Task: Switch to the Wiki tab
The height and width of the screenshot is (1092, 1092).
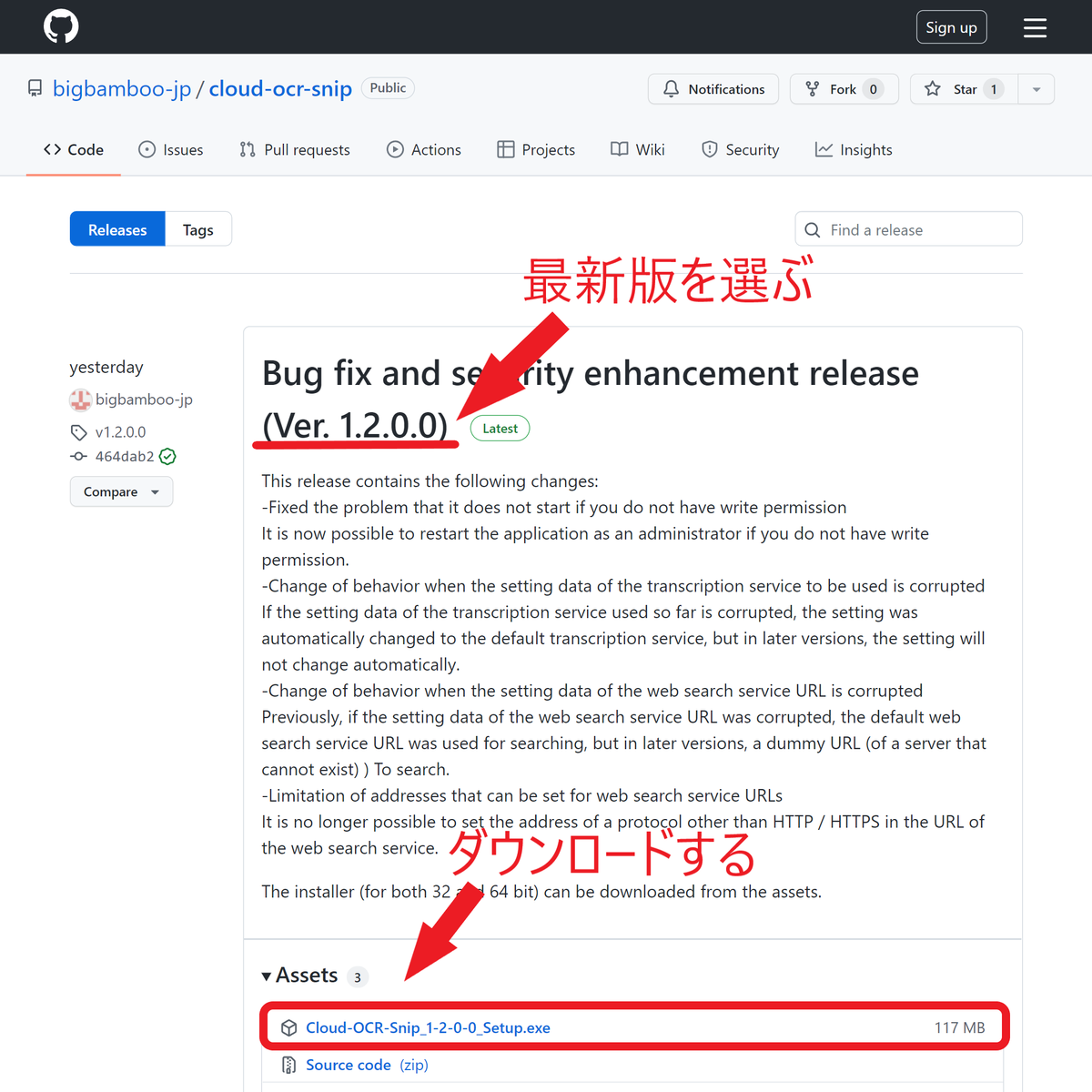Action: (x=637, y=149)
